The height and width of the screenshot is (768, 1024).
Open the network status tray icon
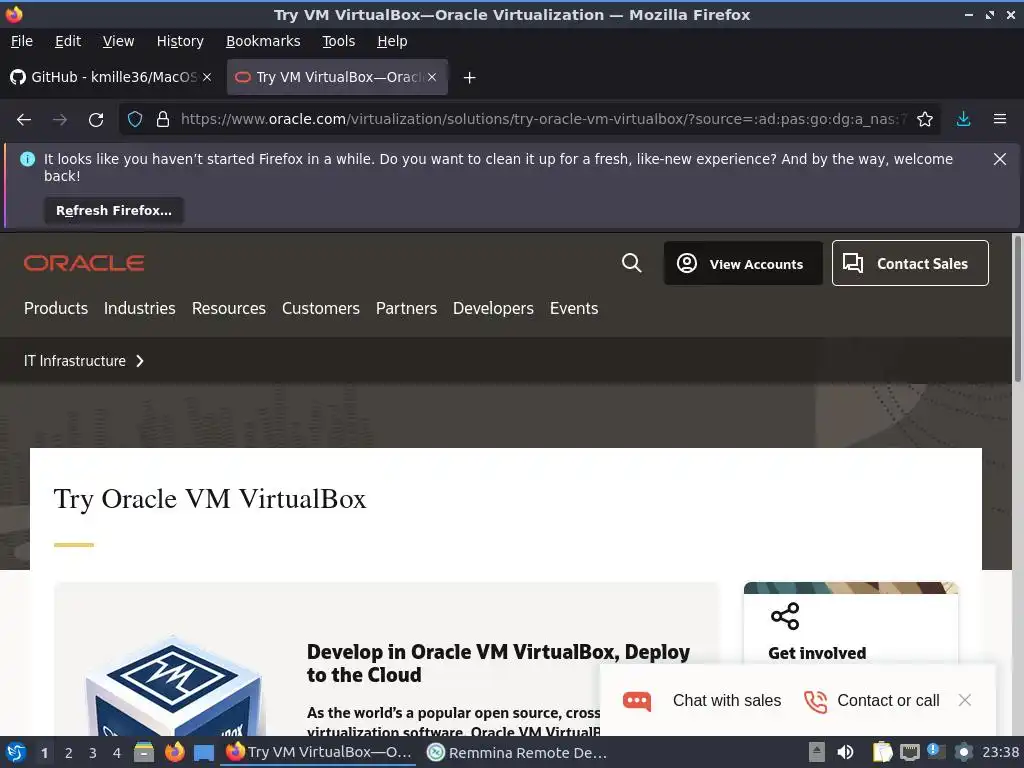pos(910,753)
